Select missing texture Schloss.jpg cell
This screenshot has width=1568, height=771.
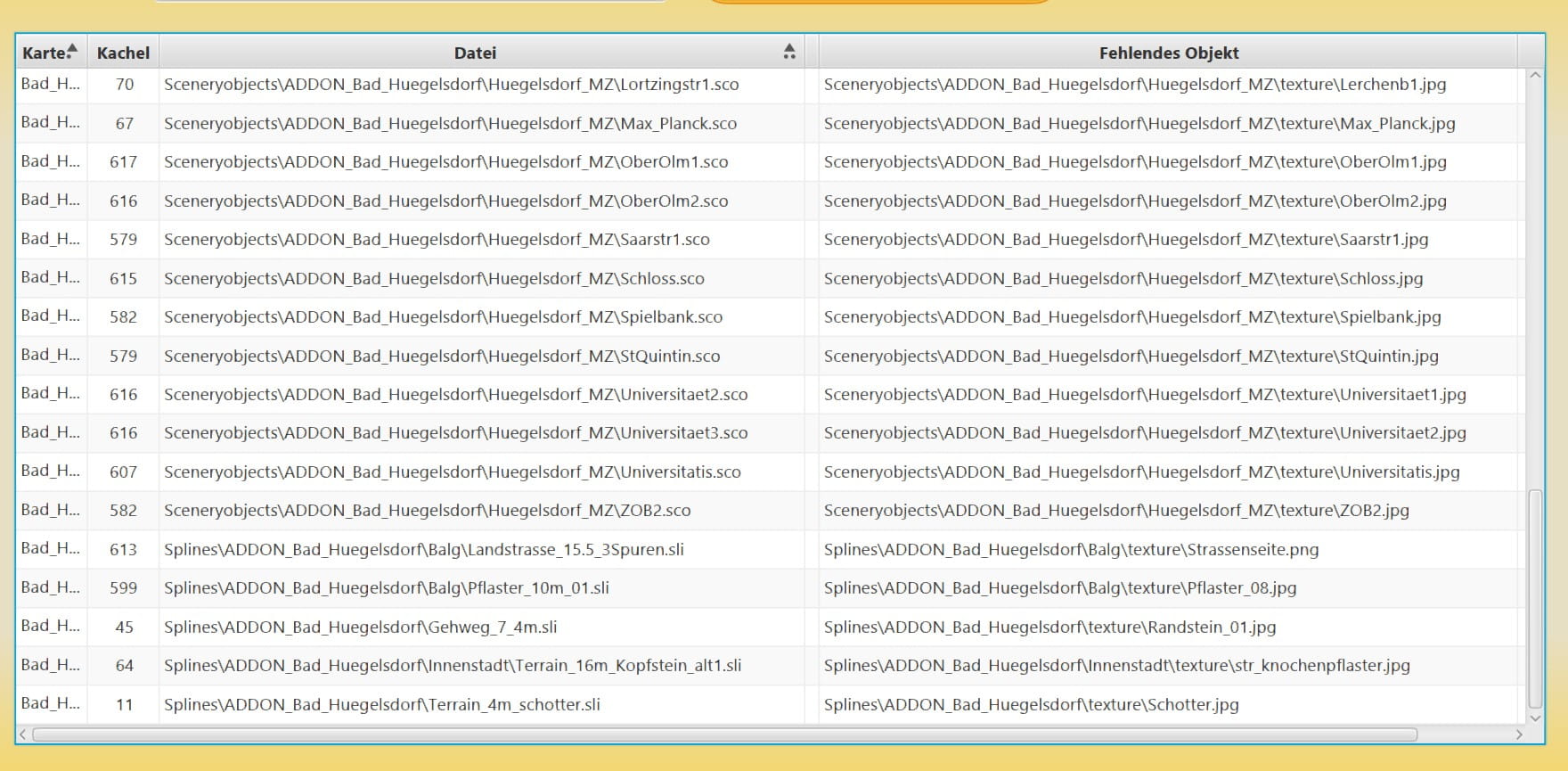pyautogui.click(x=1123, y=278)
